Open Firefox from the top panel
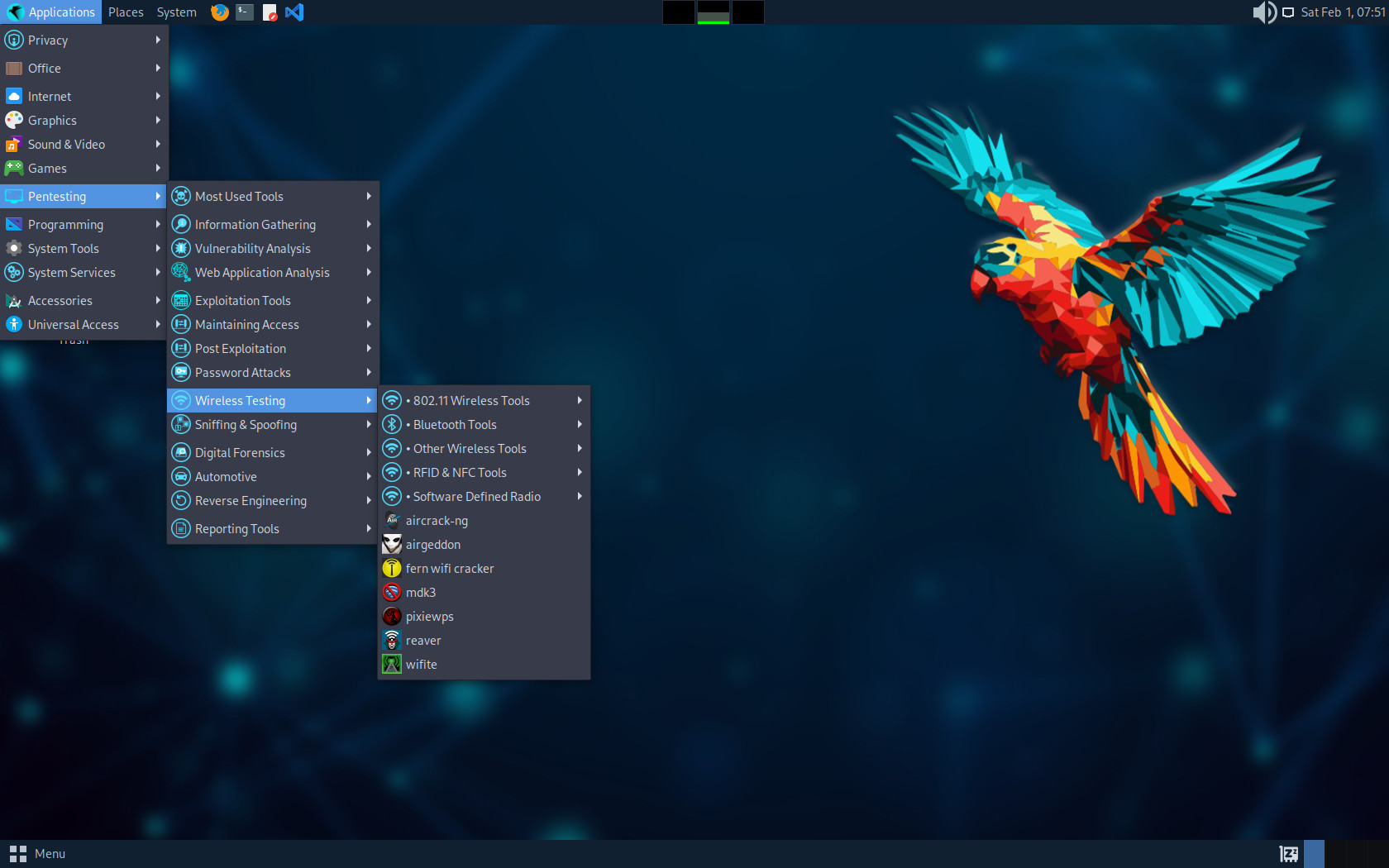This screenshot has height=868, width=1389. pyautogui.click(x=220, y=12)
